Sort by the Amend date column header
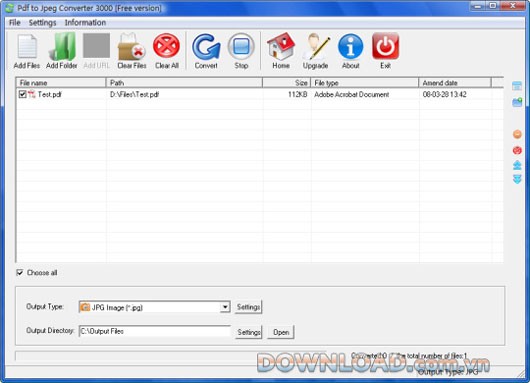The image size is (530, 383). 455,83
